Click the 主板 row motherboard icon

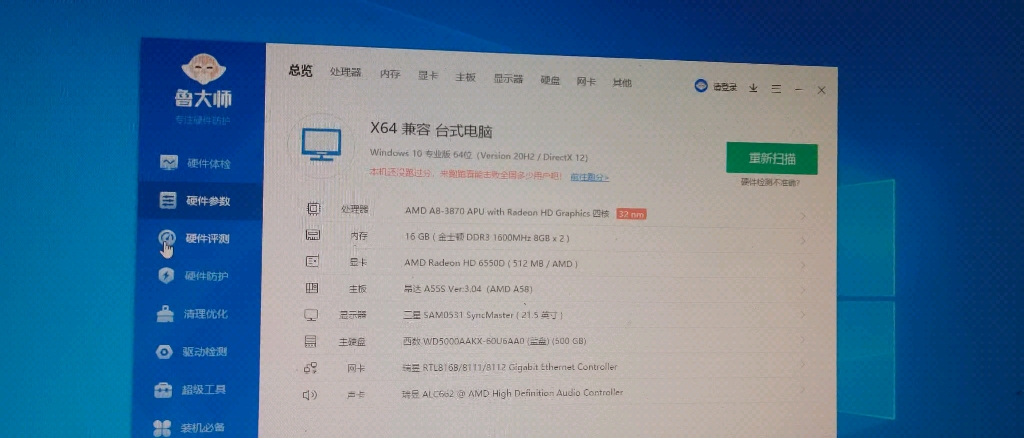[x=312, y=288]
